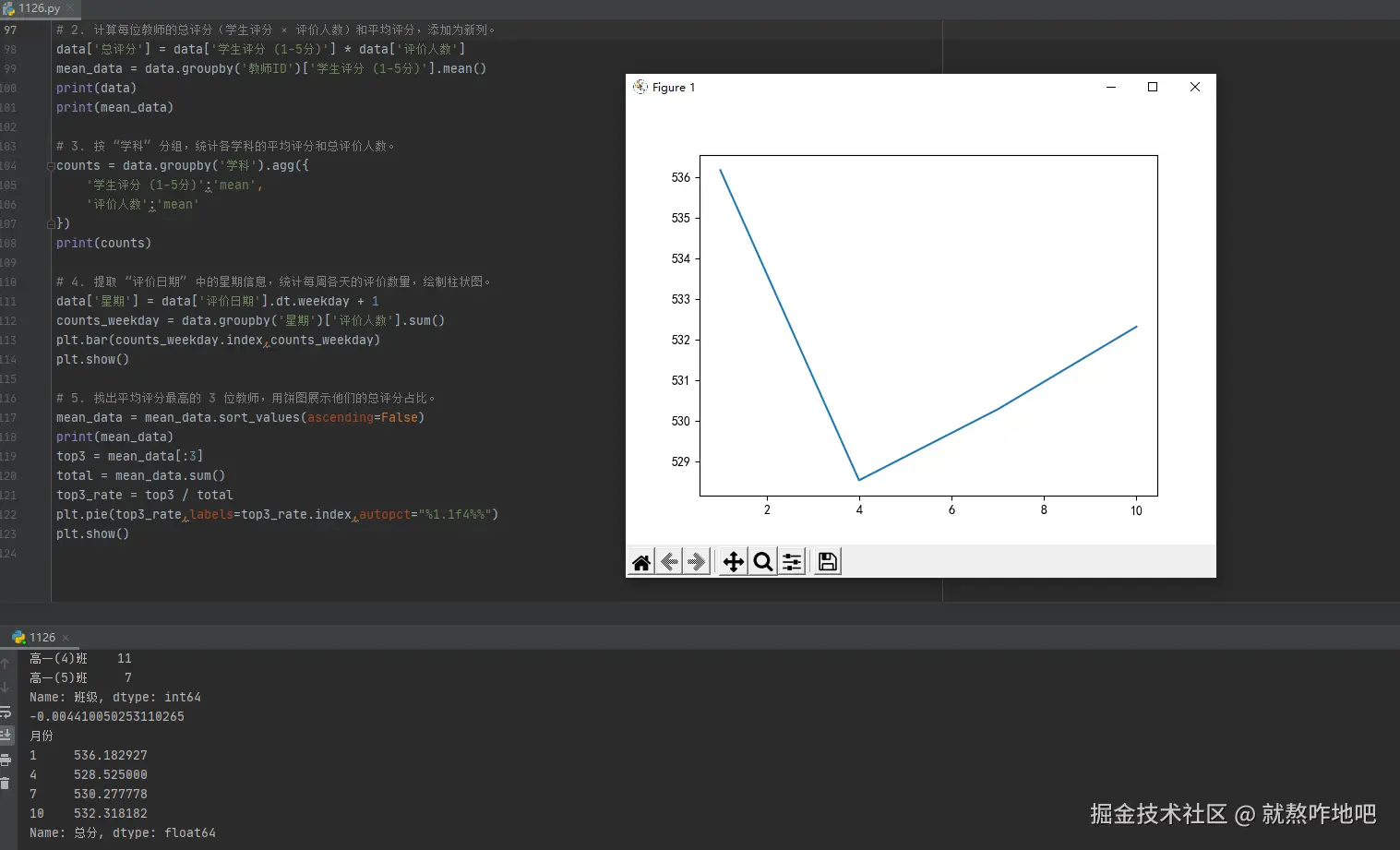Screen dimensions: 1400x850
Task: Click console line 'Name: 班级, dtype: int64'
Action: point(115,698)
